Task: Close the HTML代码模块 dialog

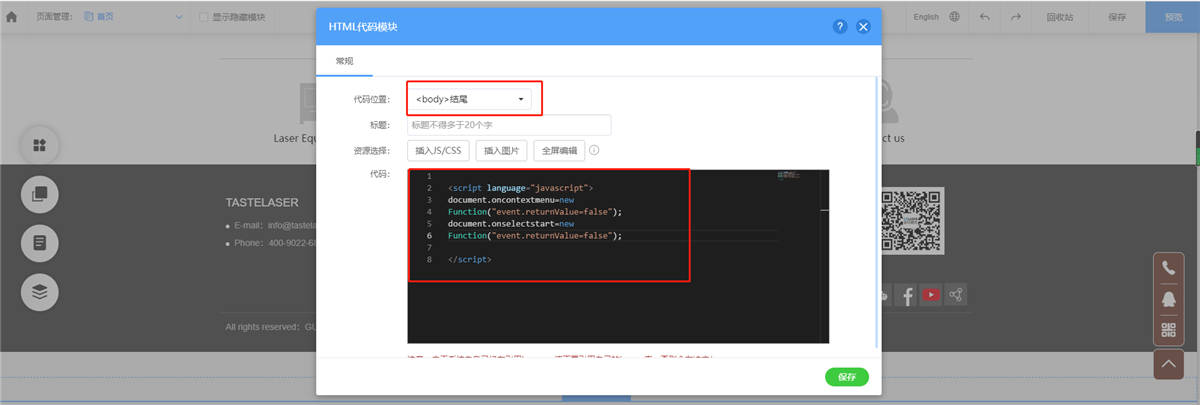Action: (864, 27)
